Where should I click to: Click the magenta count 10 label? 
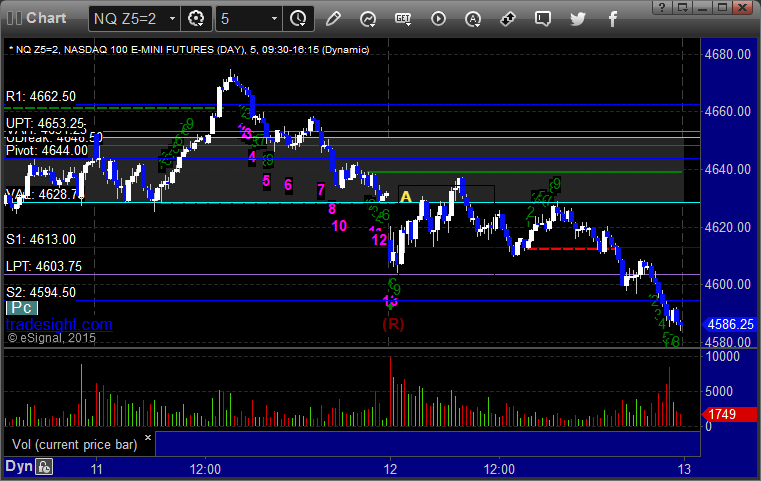pyautogui.click(x=339, y=226)
